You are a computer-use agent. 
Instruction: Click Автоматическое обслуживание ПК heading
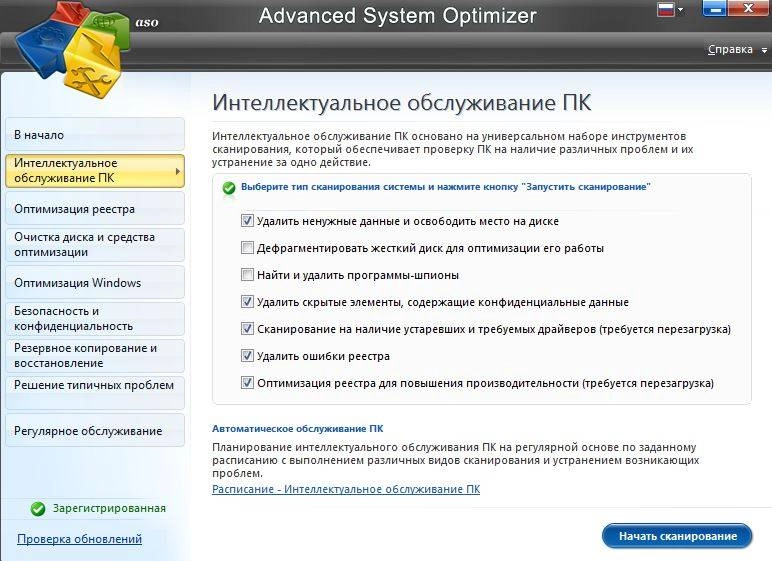(297, 429)
